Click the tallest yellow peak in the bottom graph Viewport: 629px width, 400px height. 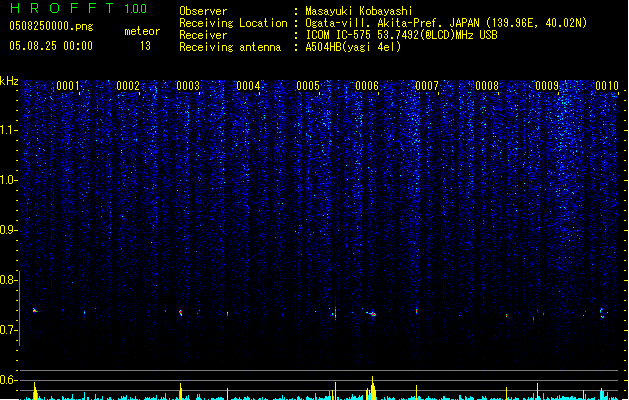pos(373,388)
